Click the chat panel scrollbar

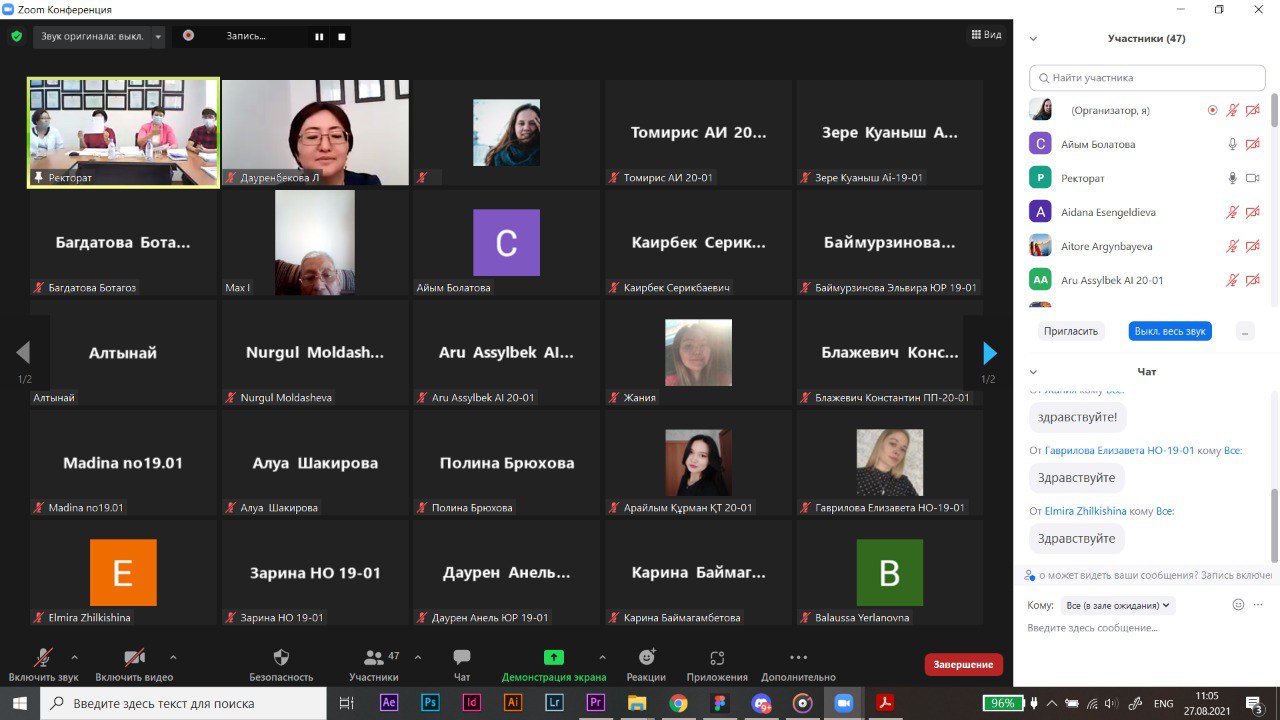1273,525
